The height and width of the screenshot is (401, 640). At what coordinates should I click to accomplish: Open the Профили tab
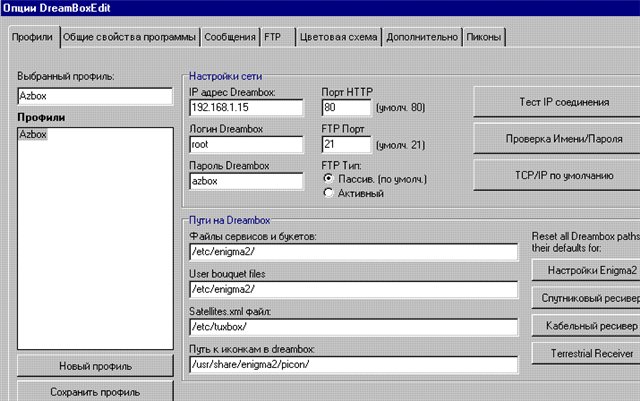(33, 37)
